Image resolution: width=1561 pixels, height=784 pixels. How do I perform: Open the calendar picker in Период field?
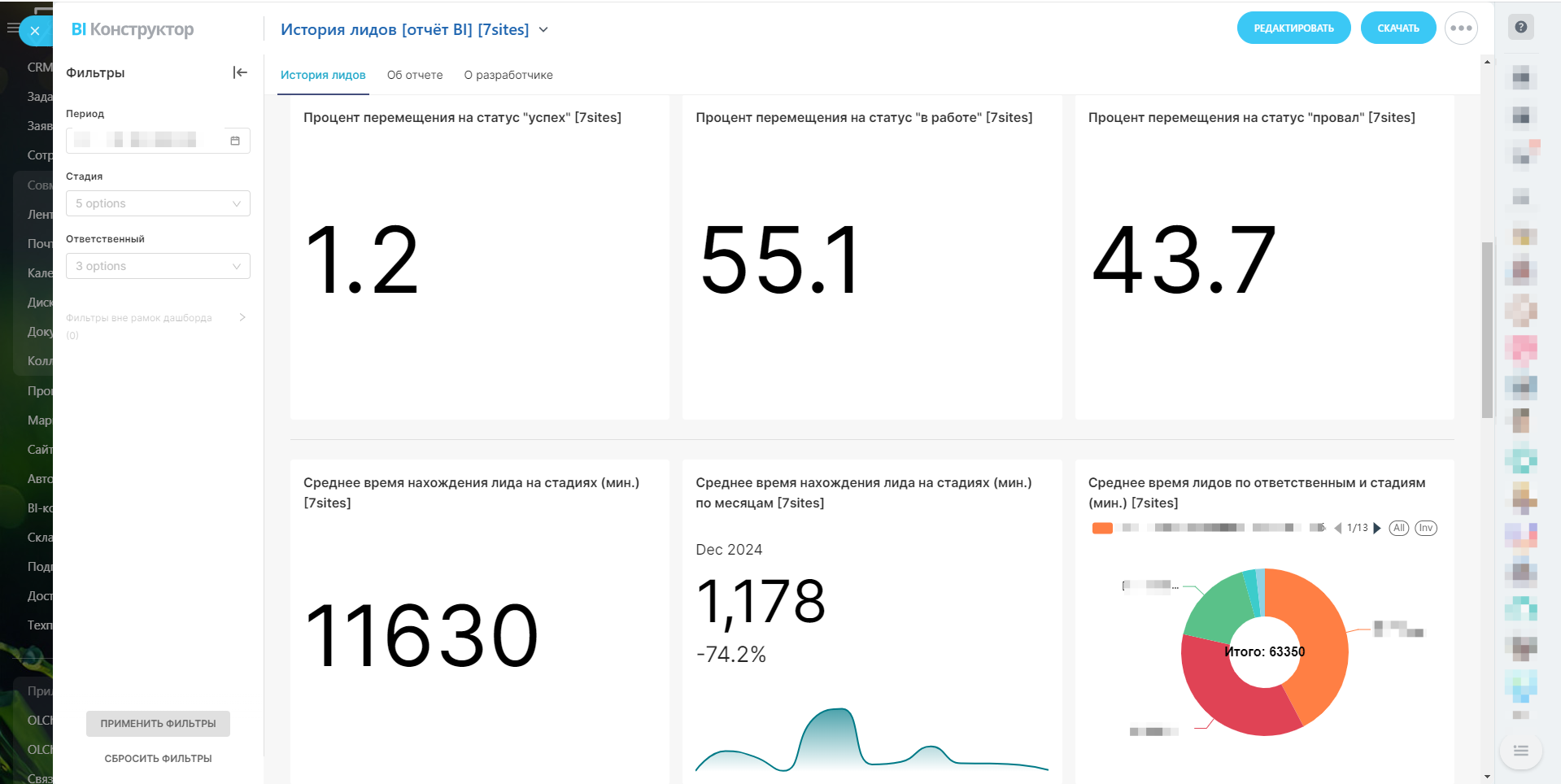pos(235,141)
